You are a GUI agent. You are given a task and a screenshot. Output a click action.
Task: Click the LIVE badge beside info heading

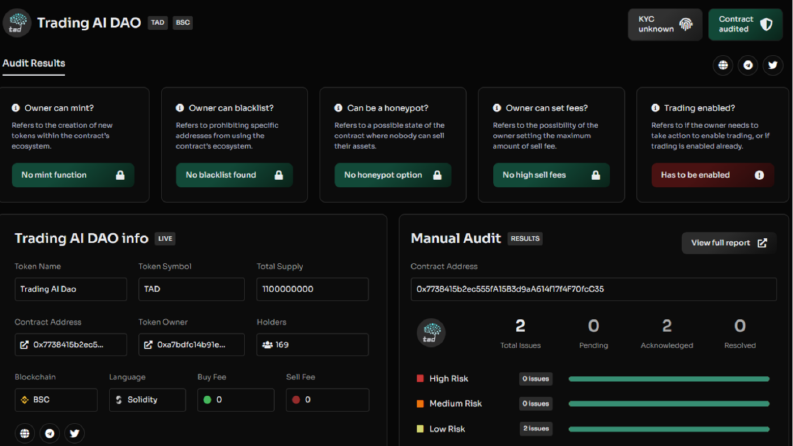(x=165, y=239)
